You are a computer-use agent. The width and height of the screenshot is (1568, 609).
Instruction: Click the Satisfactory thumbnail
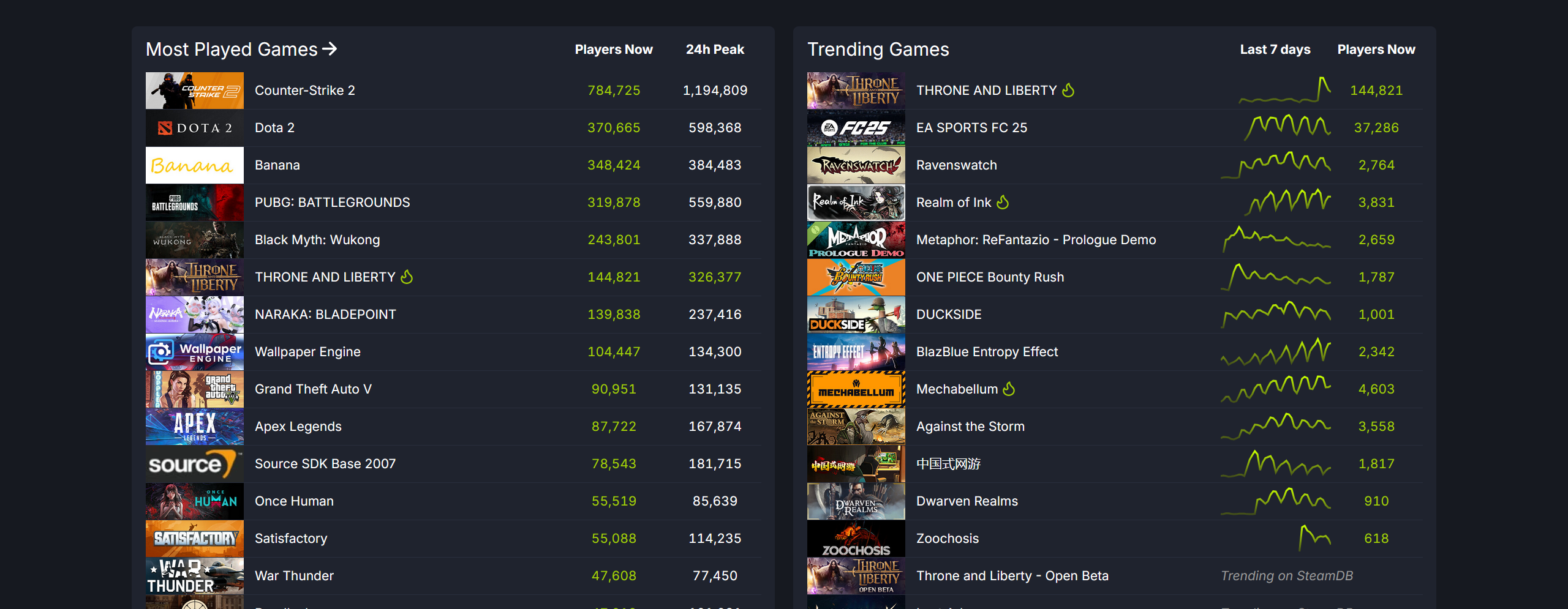195,539
